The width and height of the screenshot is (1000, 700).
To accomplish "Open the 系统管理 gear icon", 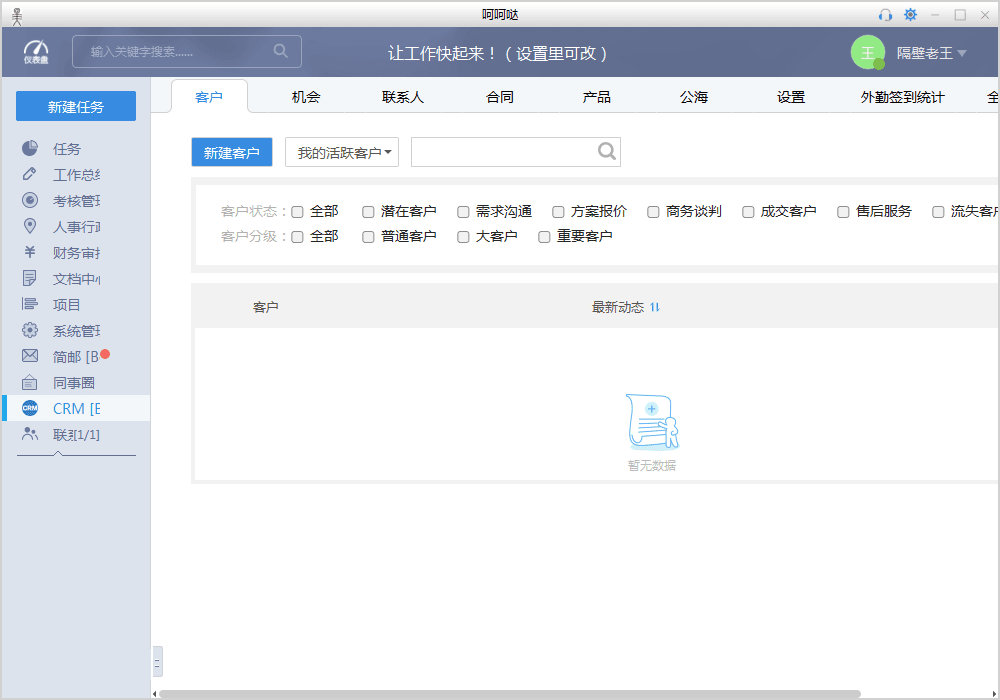I will point(30,330).
